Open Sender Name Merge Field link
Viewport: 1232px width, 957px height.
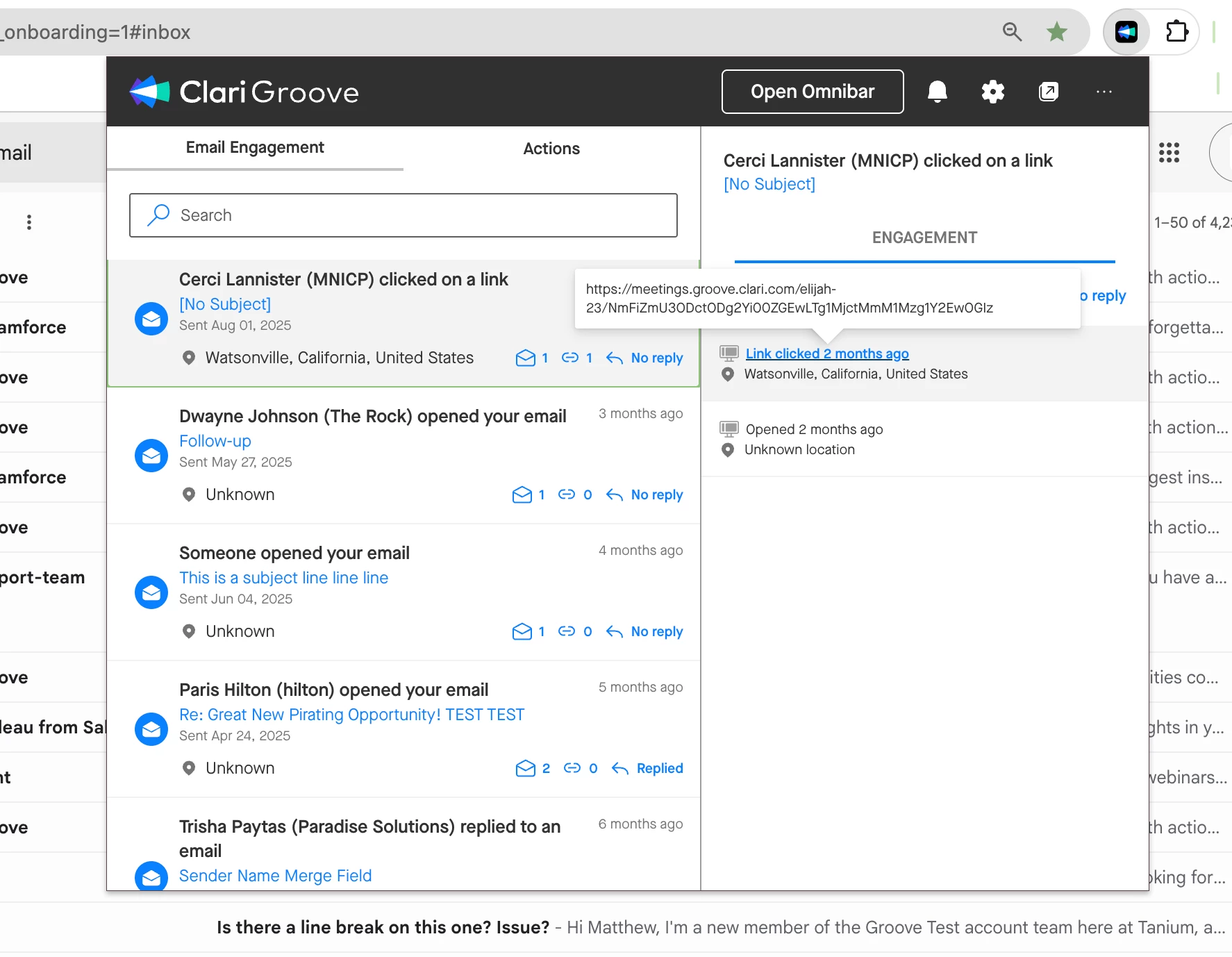pyautogui.click(x=275, y=876)
